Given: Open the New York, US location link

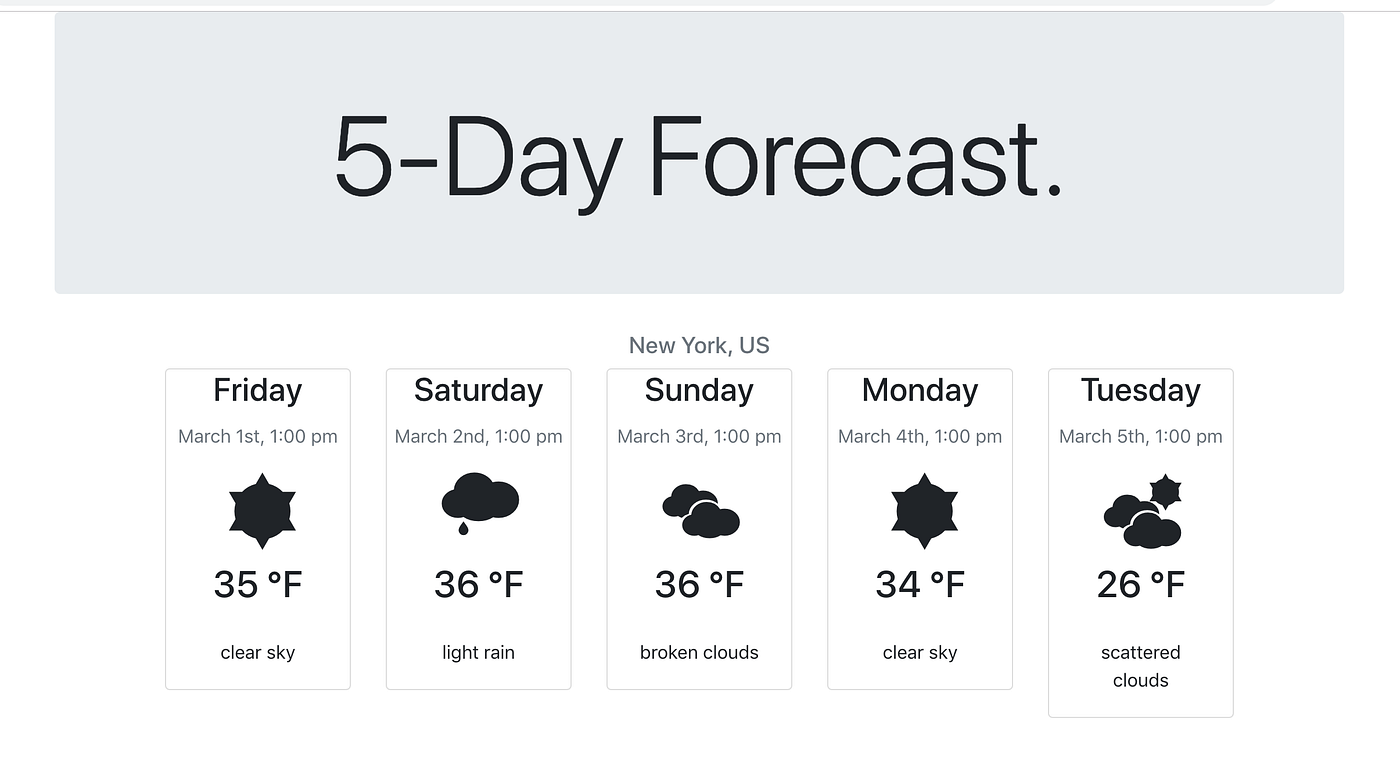Looking at the screenshot, I should pos(699,345).
